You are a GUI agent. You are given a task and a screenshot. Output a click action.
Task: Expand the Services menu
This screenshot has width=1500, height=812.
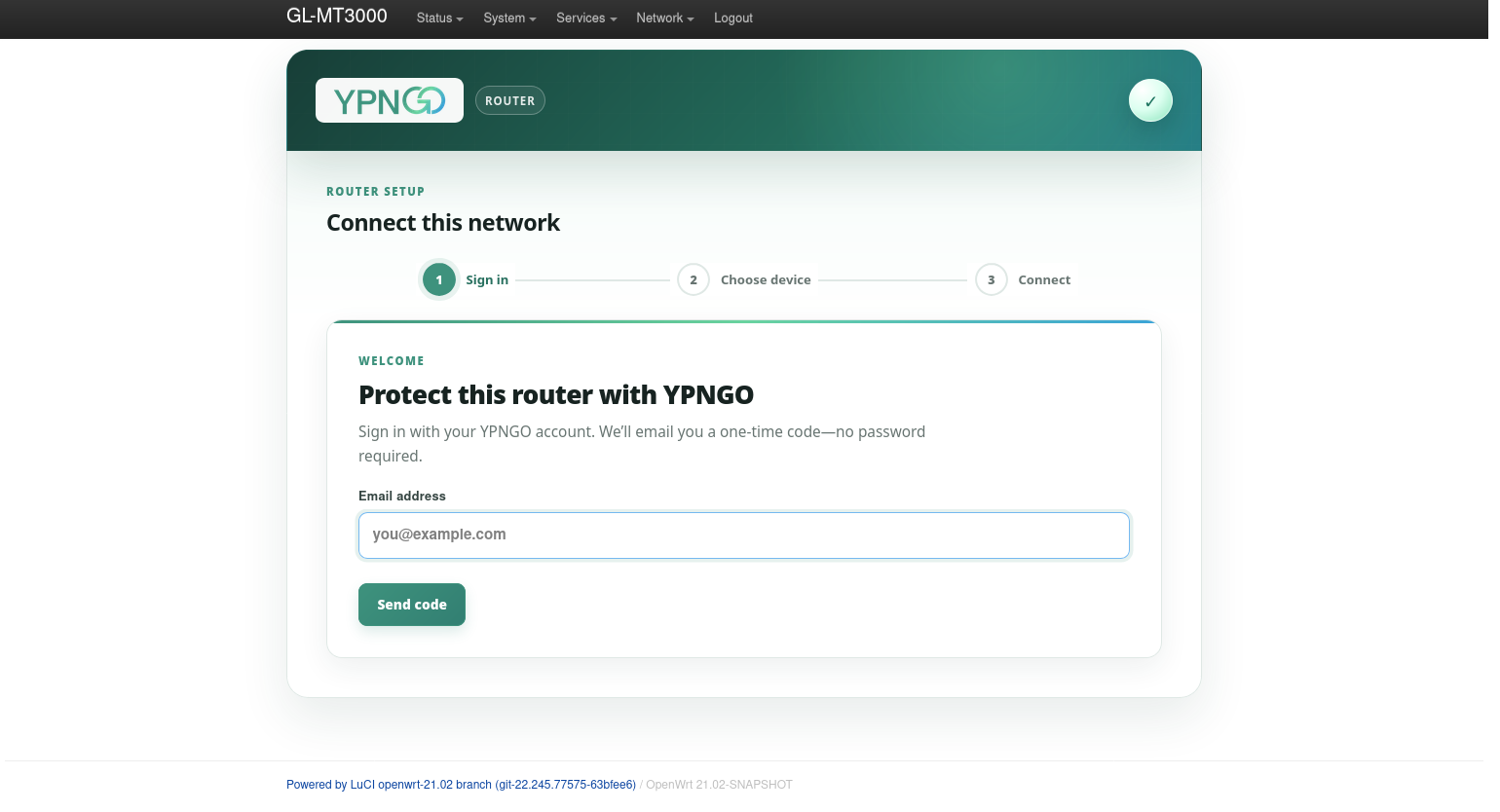[x=586, y=18]
